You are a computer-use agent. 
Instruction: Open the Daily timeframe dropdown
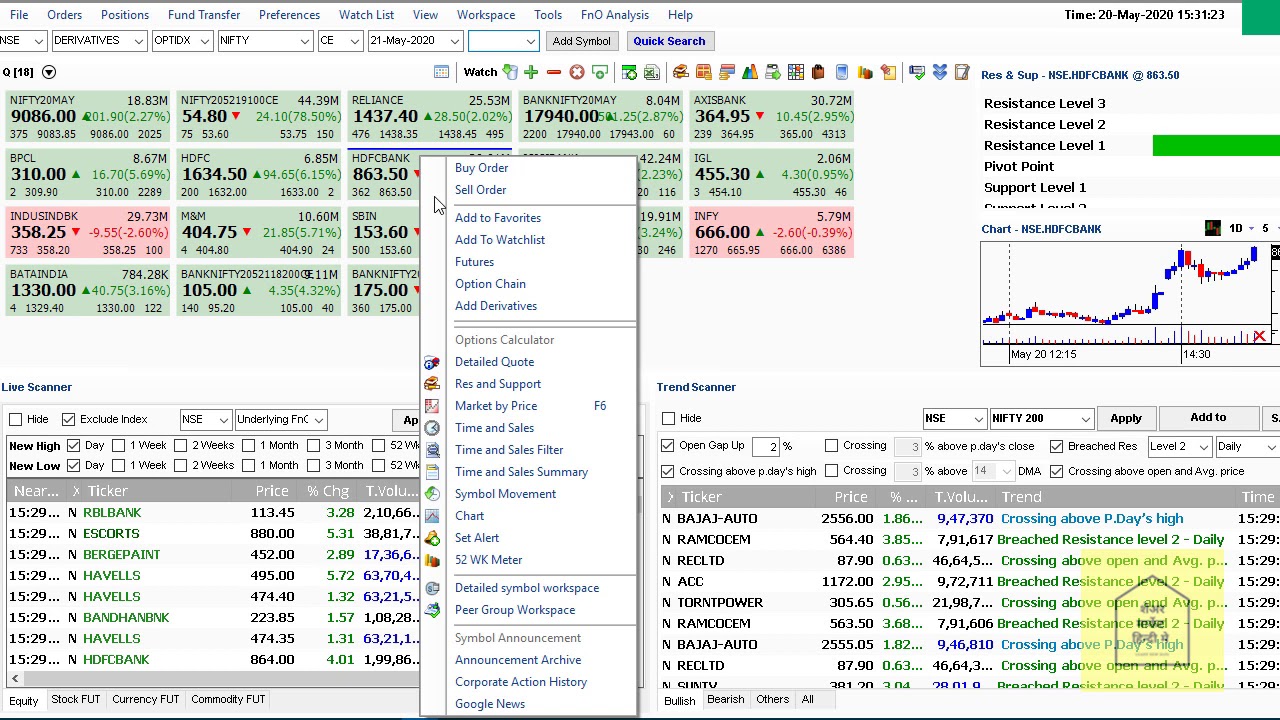[1246, 446]
